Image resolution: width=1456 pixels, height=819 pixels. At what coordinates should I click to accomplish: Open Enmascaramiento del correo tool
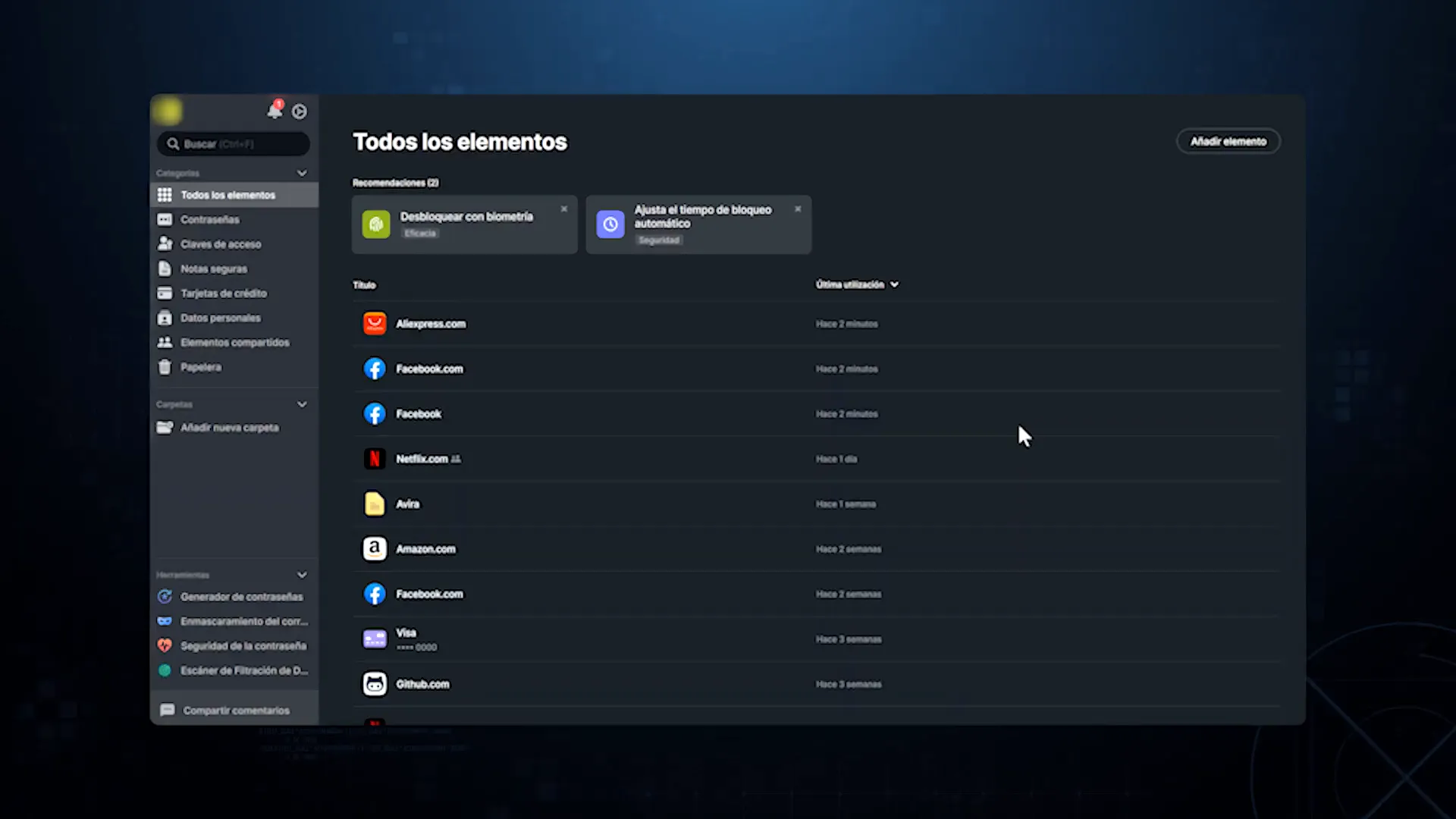[x=234, y=621]
